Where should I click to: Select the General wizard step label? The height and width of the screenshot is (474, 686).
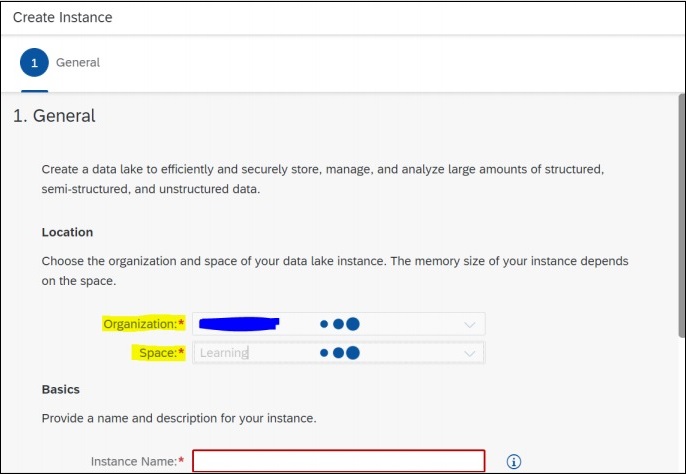(x=78, y=62)
